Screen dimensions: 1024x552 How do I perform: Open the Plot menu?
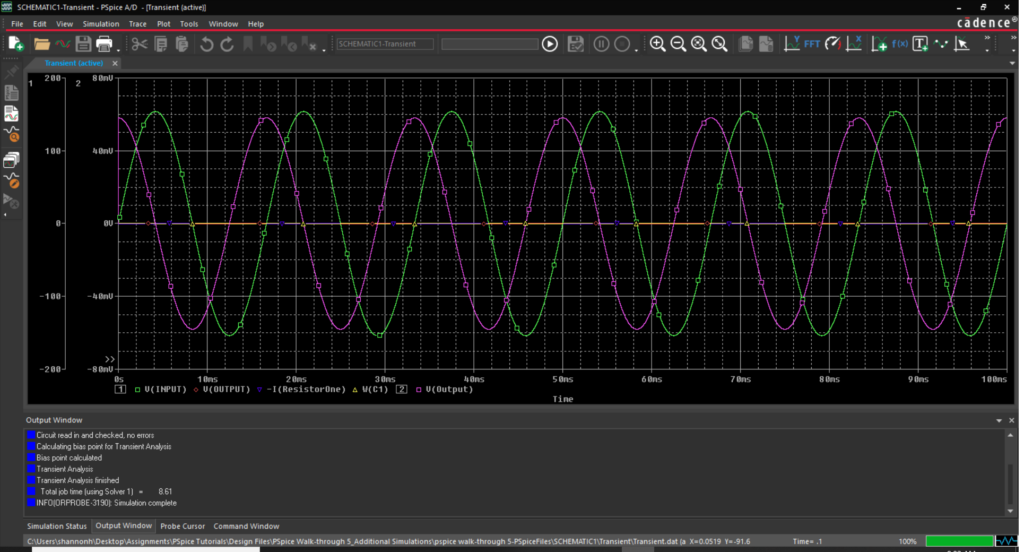[x=163, y=24]
